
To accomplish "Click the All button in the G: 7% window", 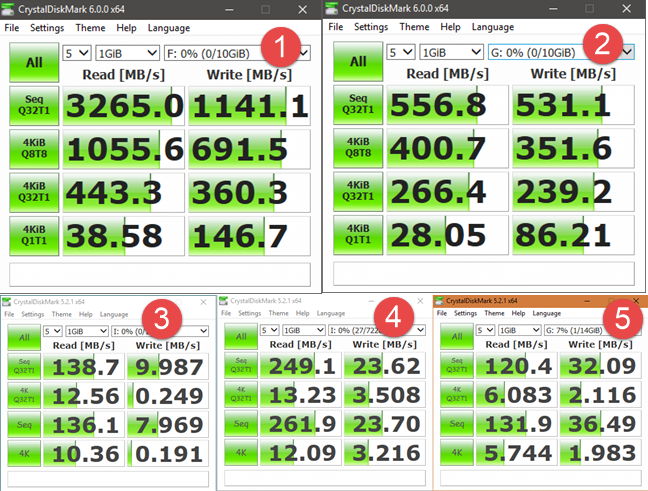I will [457, 337].
